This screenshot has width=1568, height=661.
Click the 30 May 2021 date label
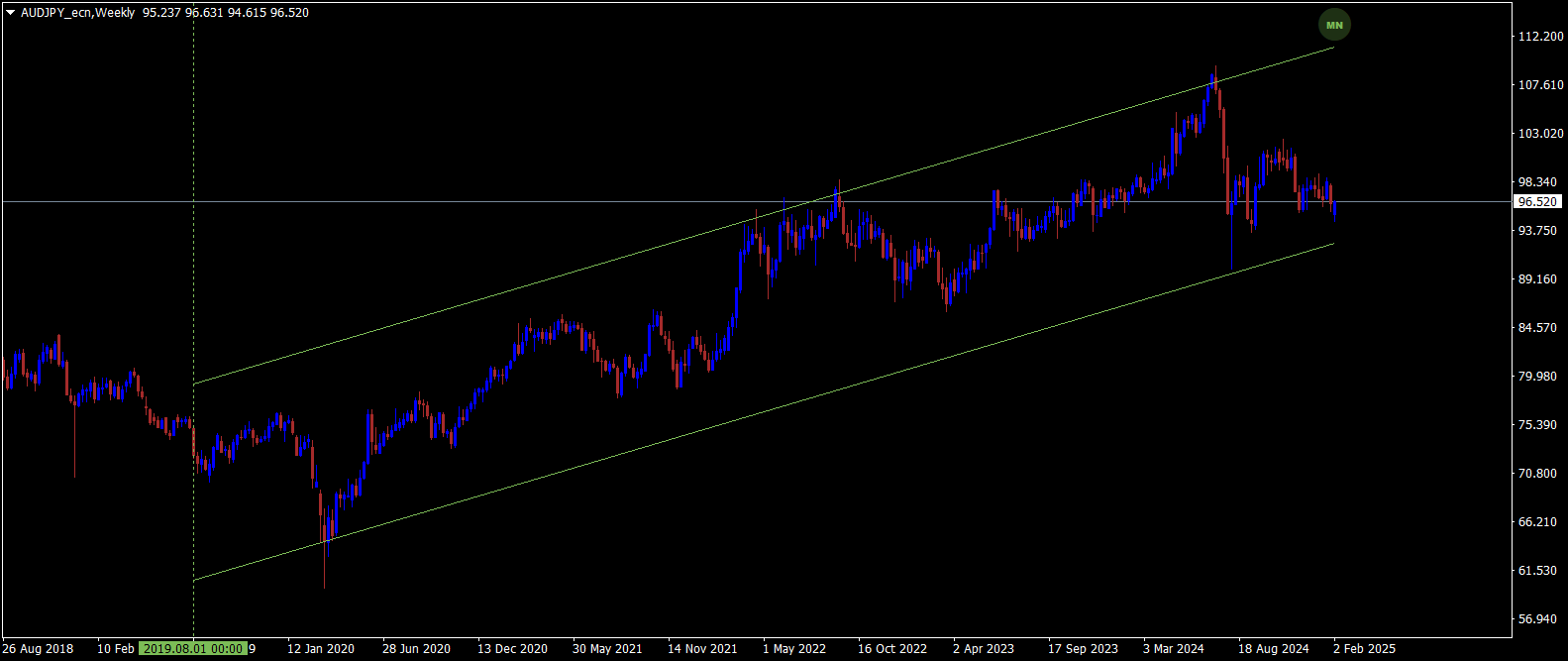tap(607, 649)
